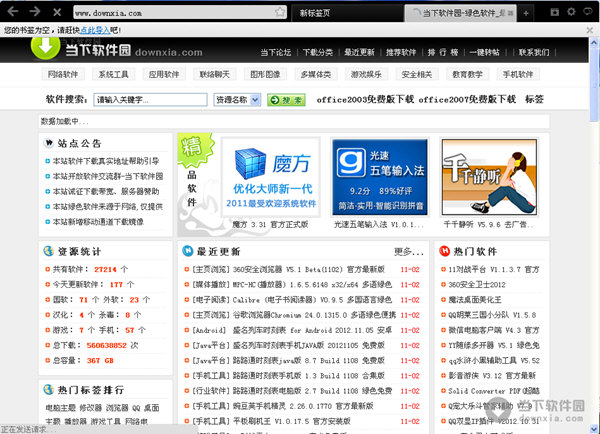Open notice 本站新增移动通道下载镜像

(x=98, y=222)
